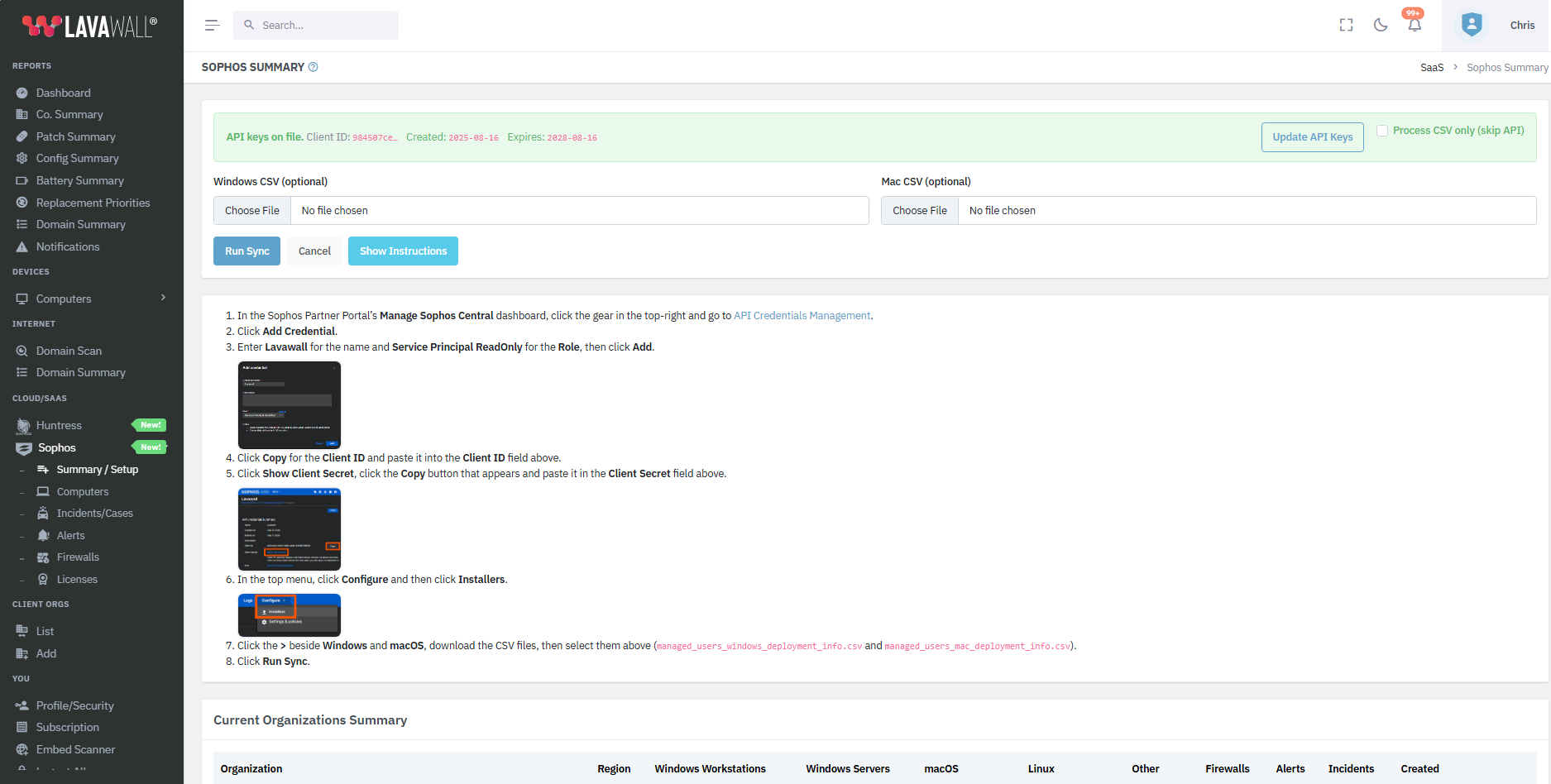Enable Process CSV only (skip API)
The height and width of the screenshot is (784, 1551).
point(1381,131)
